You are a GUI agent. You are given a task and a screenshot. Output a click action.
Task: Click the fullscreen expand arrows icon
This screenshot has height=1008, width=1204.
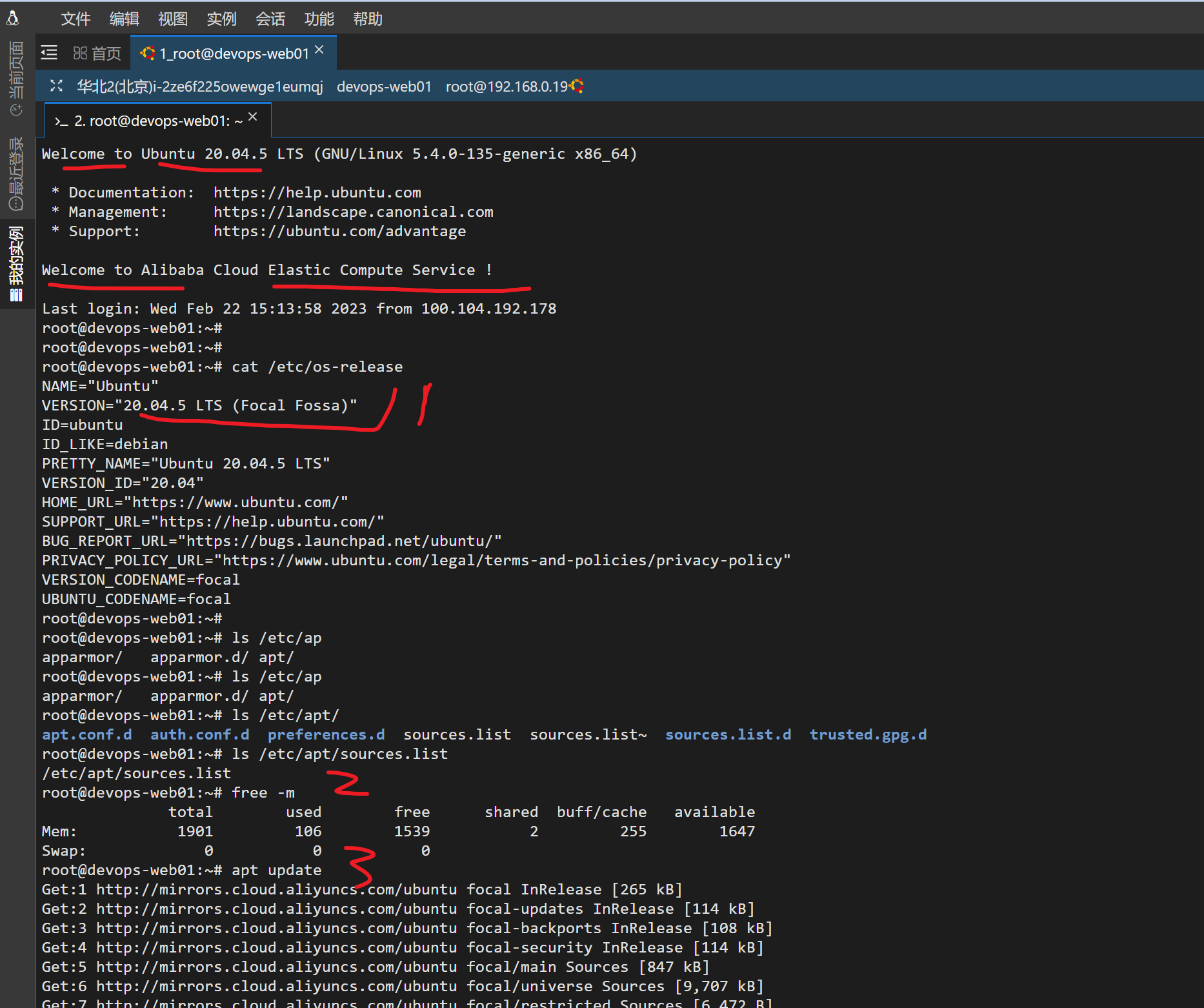tap(57, 86)
